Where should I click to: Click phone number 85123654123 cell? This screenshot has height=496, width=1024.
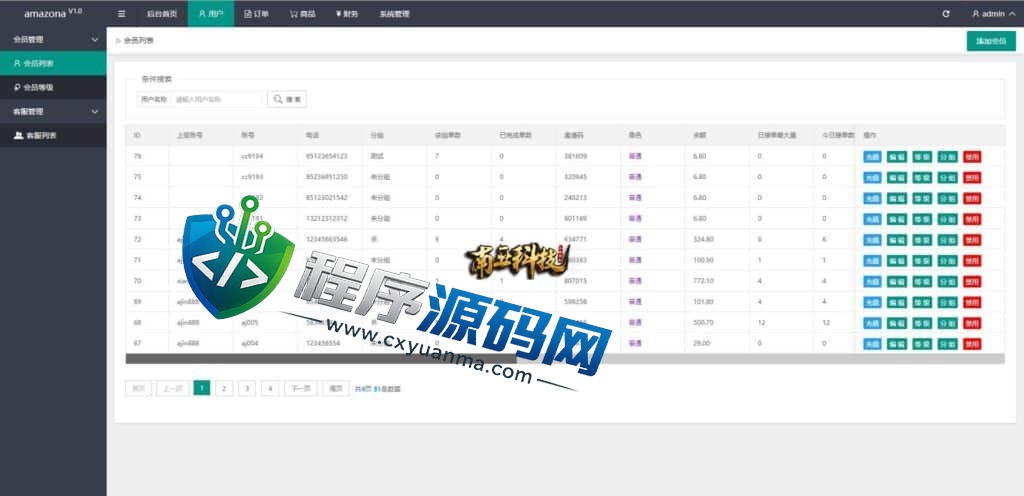[x=326, y=157]
